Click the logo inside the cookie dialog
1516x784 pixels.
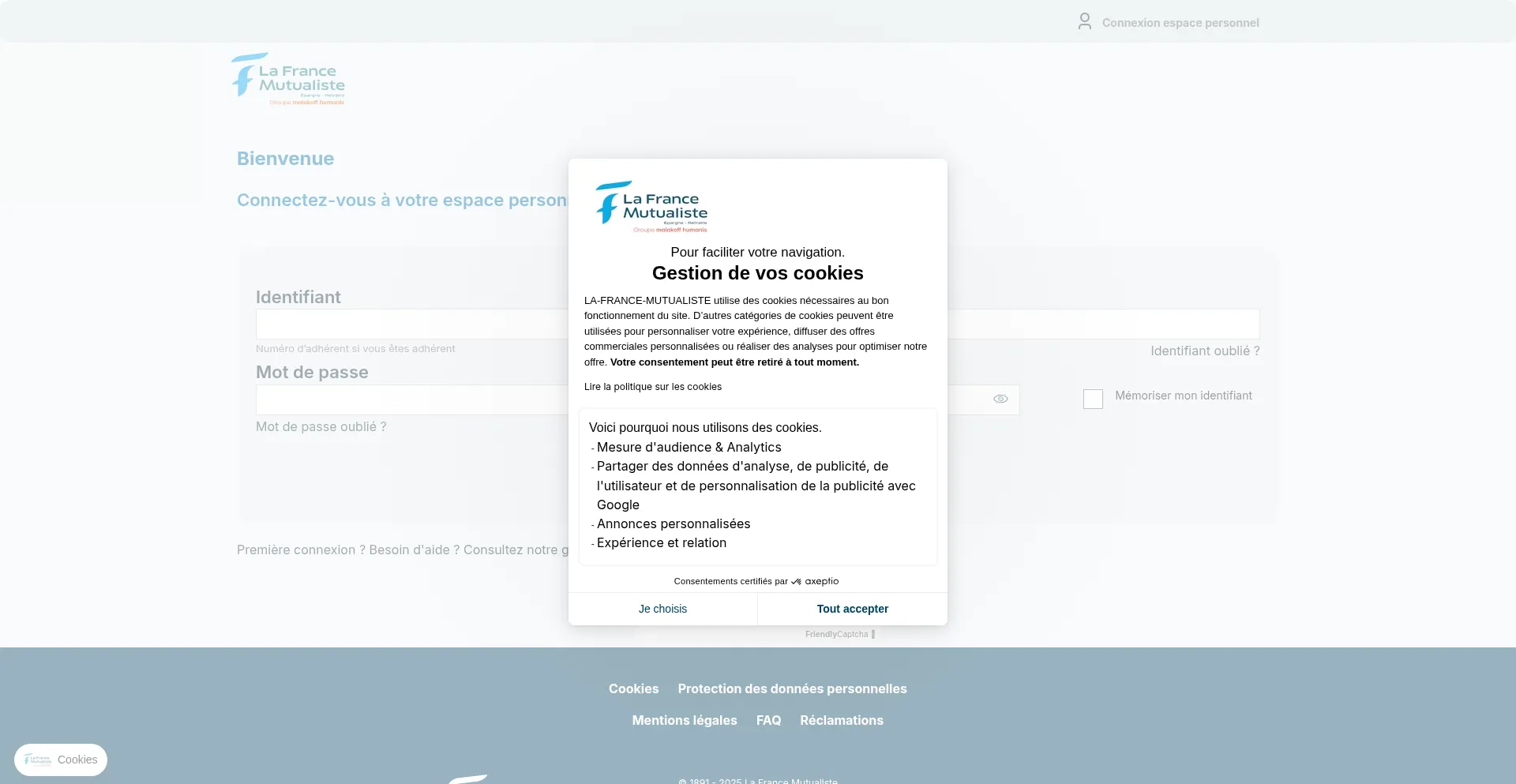[x=651, y=207]
